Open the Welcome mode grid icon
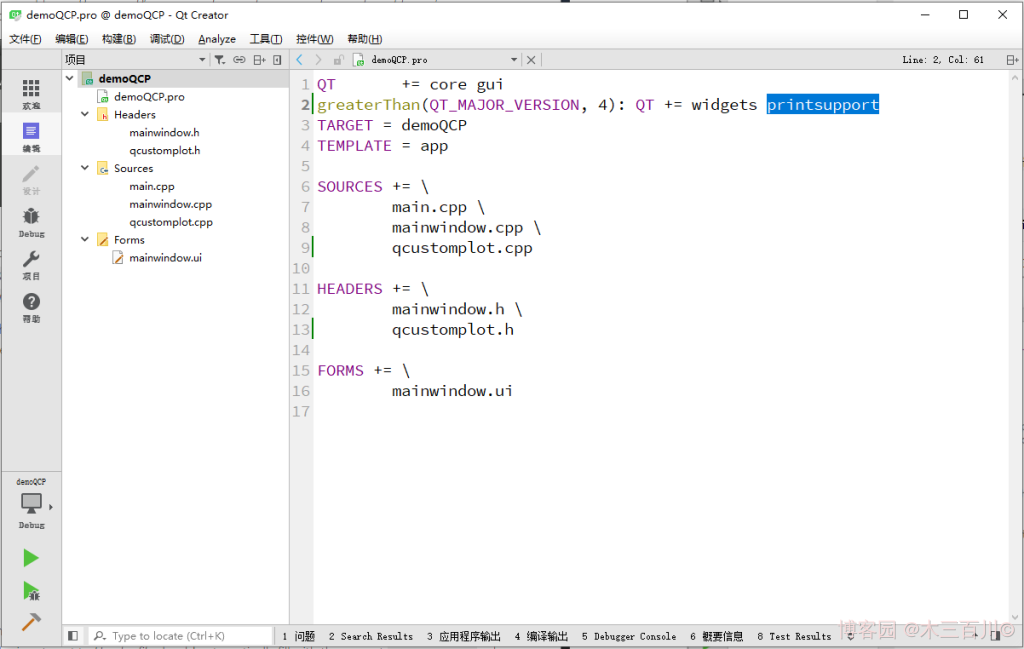This screenshot has height=649, width=1024. point(31,93)
